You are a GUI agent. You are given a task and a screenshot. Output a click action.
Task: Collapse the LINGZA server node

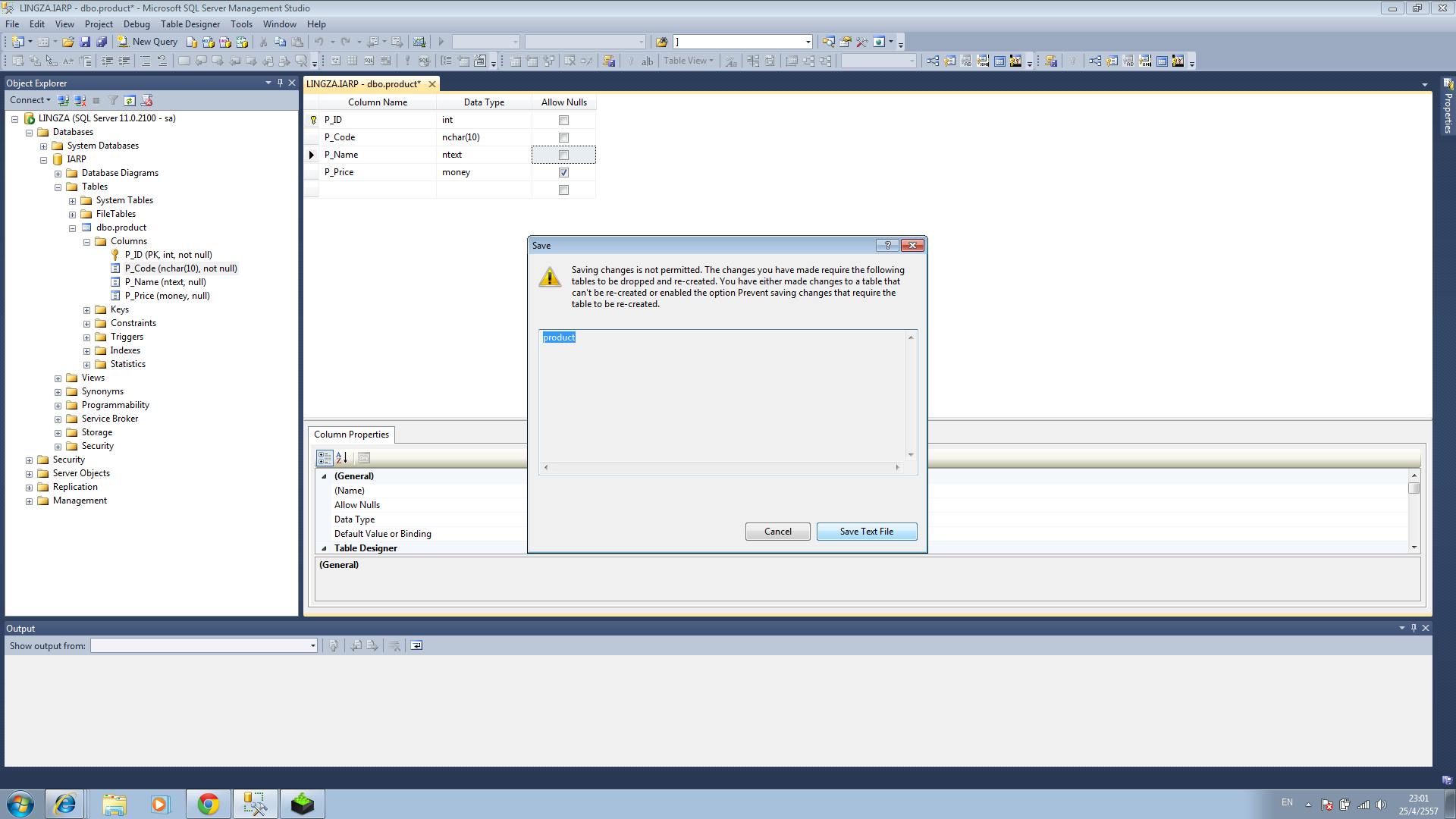pos(14,118)
